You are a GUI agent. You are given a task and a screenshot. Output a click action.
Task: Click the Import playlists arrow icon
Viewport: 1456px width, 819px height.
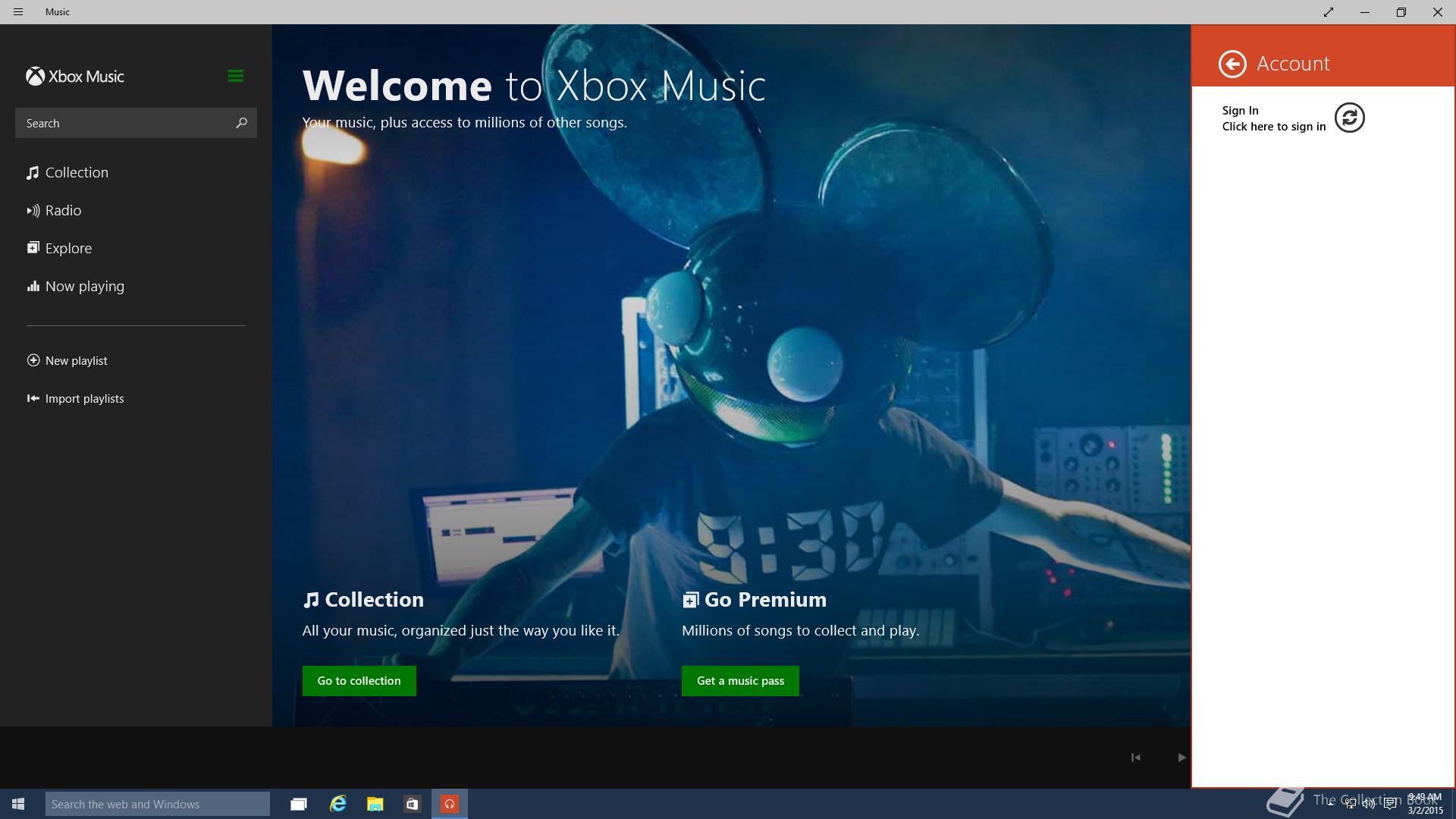pyautogui.click(x=33, y=398)
